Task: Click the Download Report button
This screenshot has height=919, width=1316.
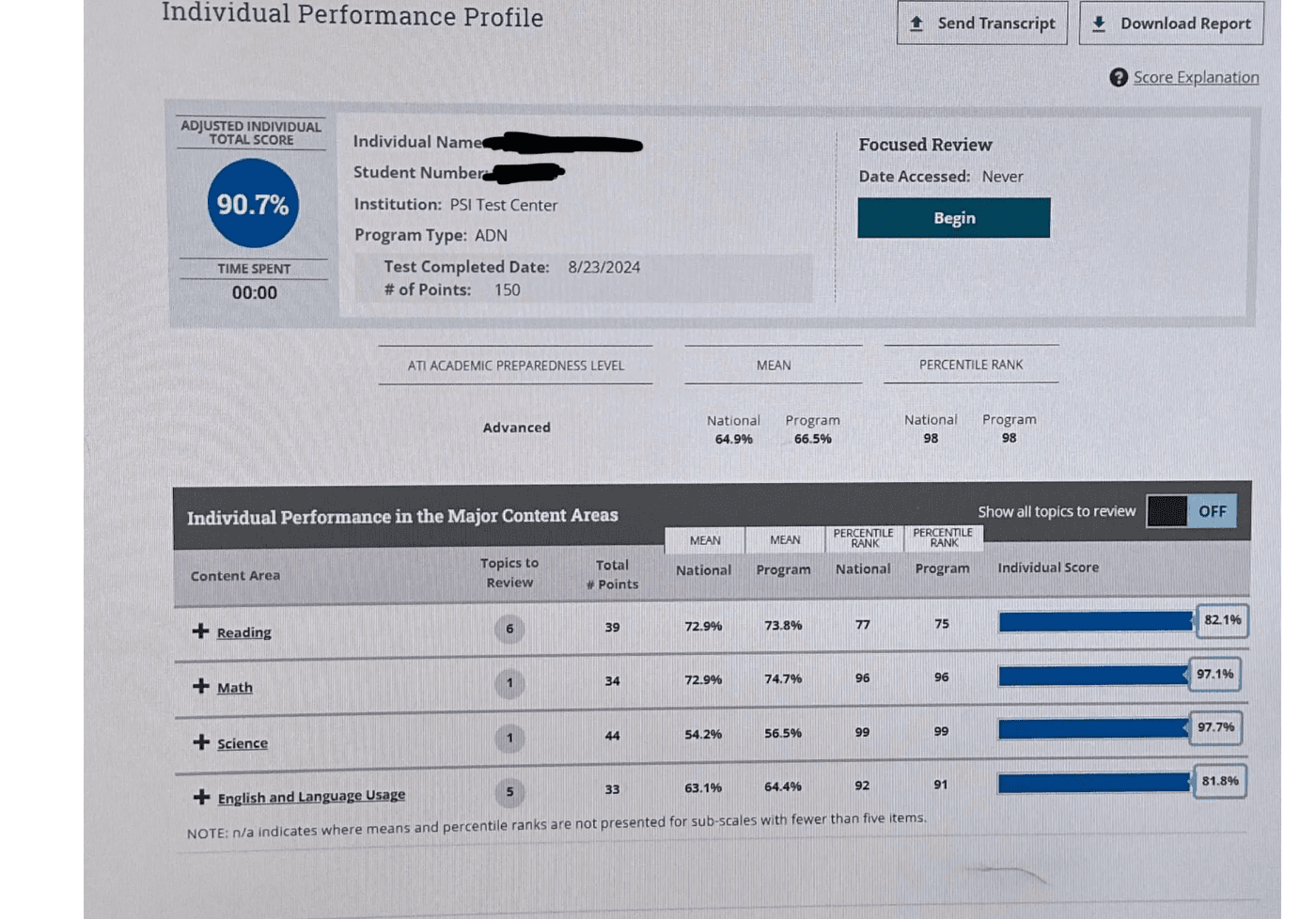Action: tap(1171, 23)
